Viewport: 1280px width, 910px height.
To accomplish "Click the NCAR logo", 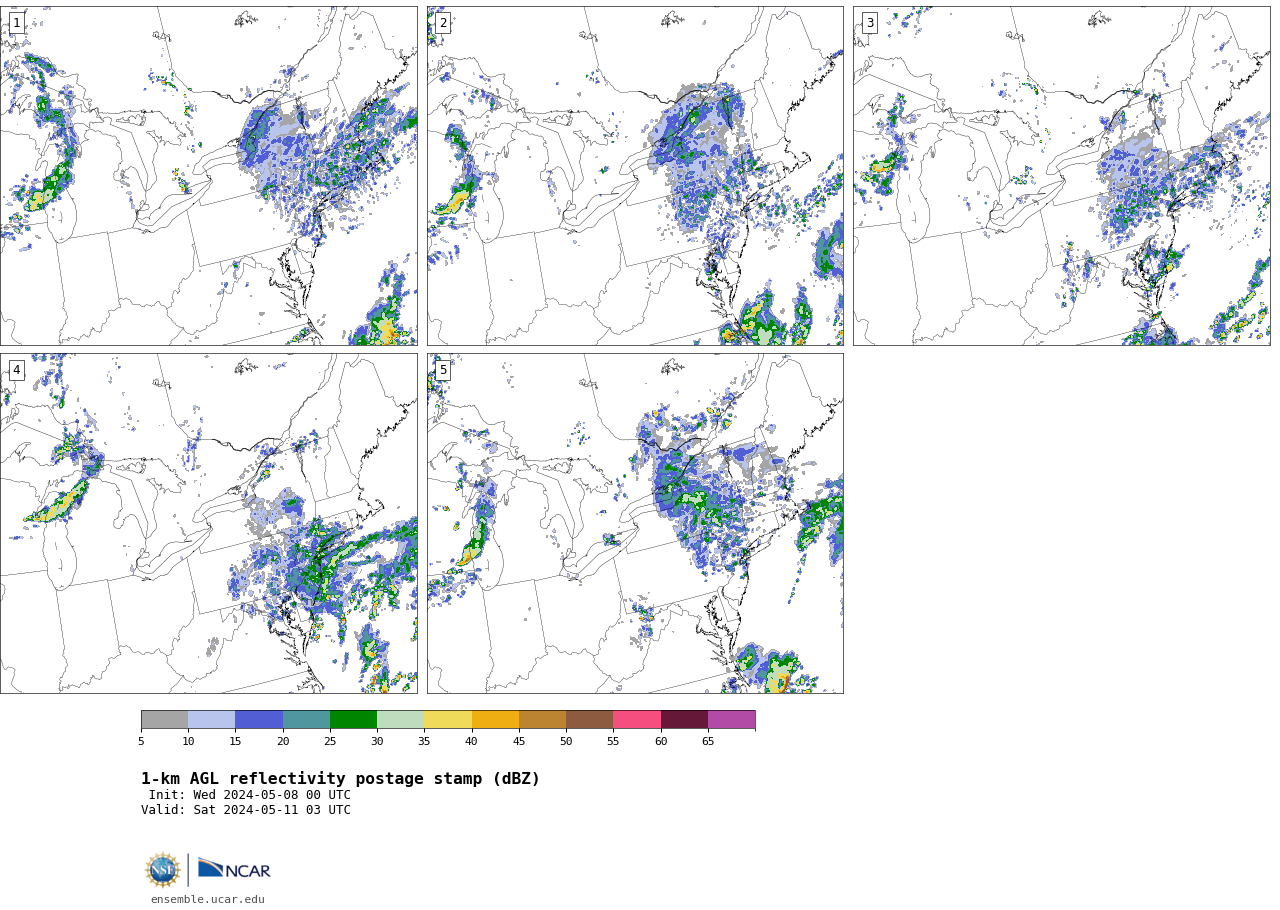I will (x=234, y=869).
